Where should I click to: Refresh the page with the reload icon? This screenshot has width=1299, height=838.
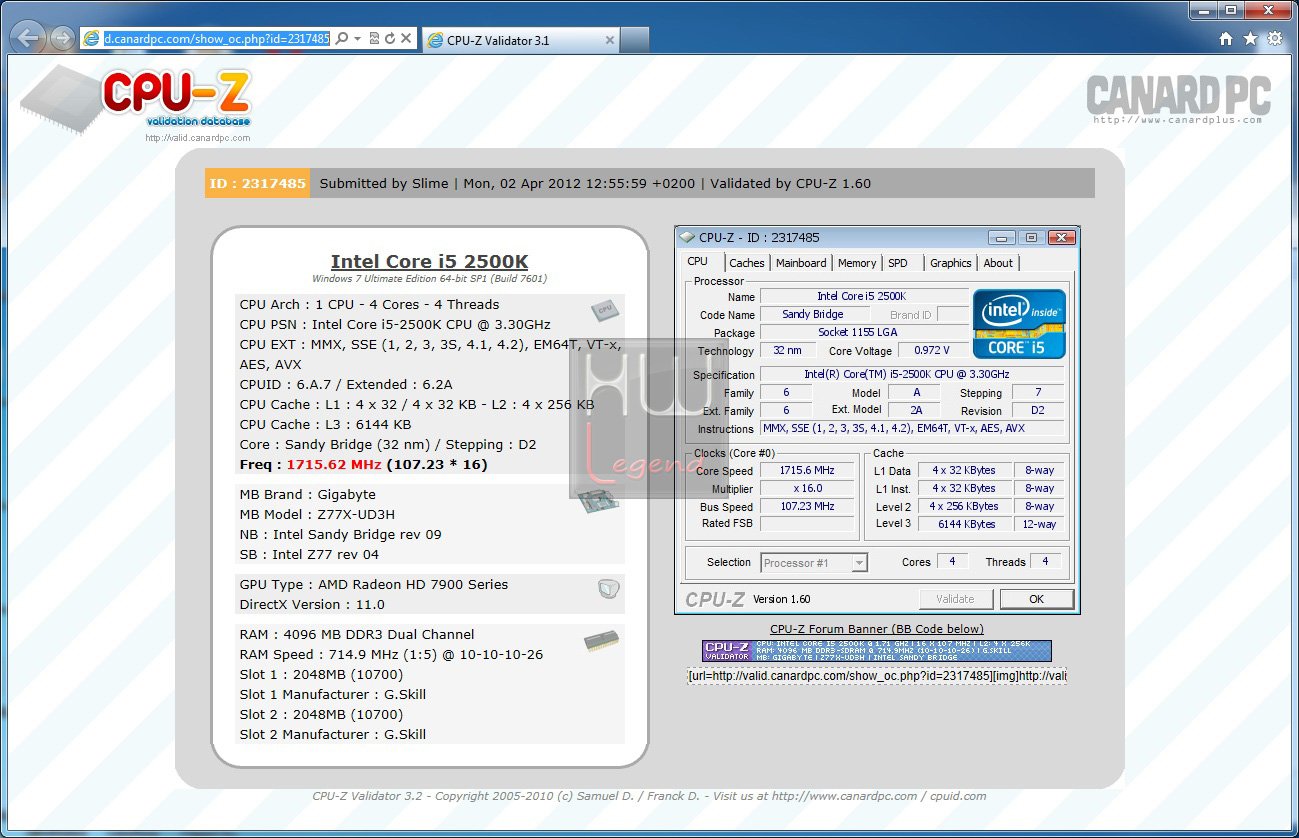(390, 38)
